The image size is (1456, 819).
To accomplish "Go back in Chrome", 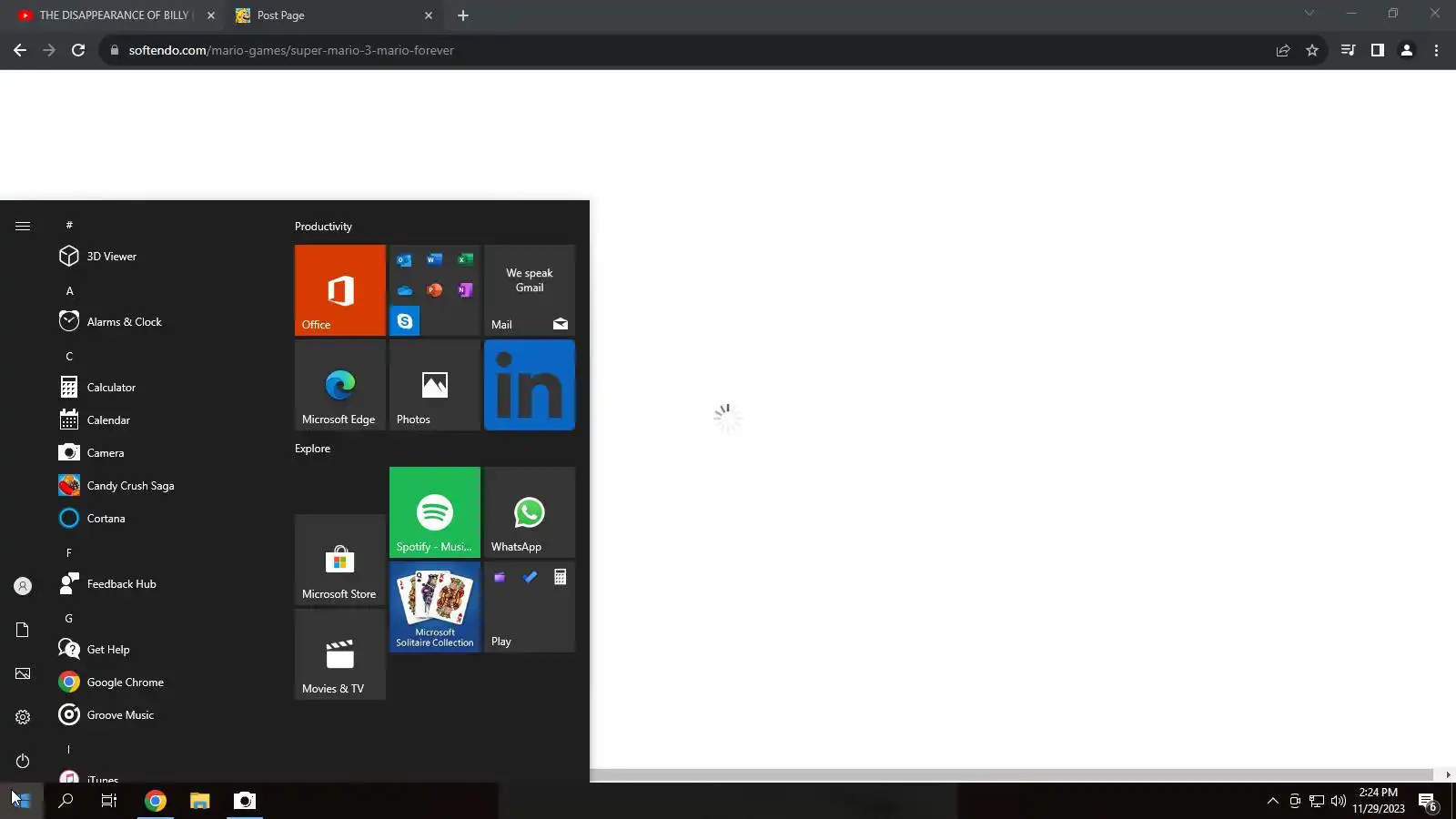I will [20, 50].
